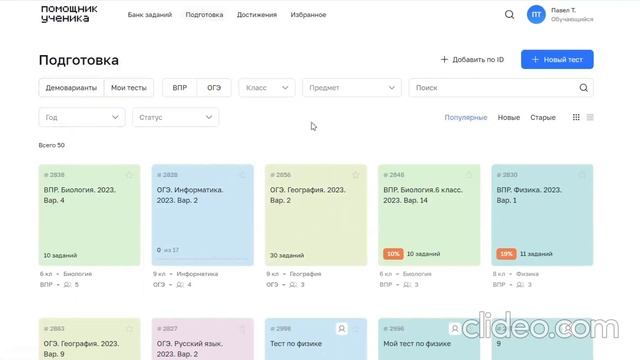This screenshot has width=640, height=360.
Task: Open card ОГЭ. Русский язык. 2023. Вар. 2
Action: click(202, 339)
